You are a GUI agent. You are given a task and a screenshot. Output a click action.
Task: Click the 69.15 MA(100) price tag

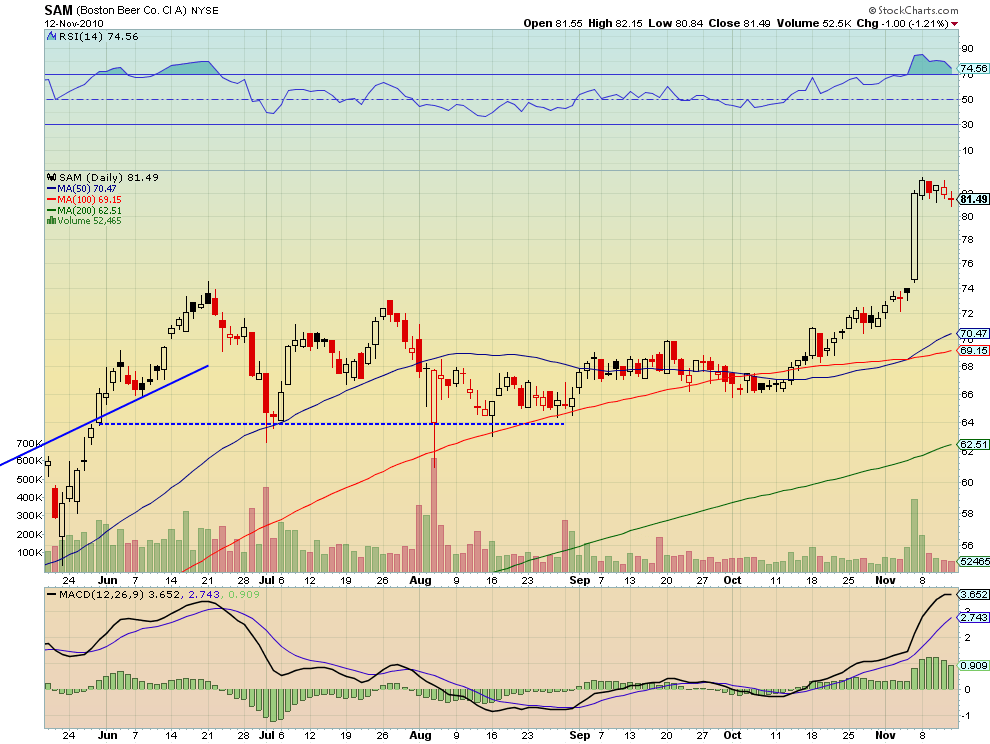(973, 351)
